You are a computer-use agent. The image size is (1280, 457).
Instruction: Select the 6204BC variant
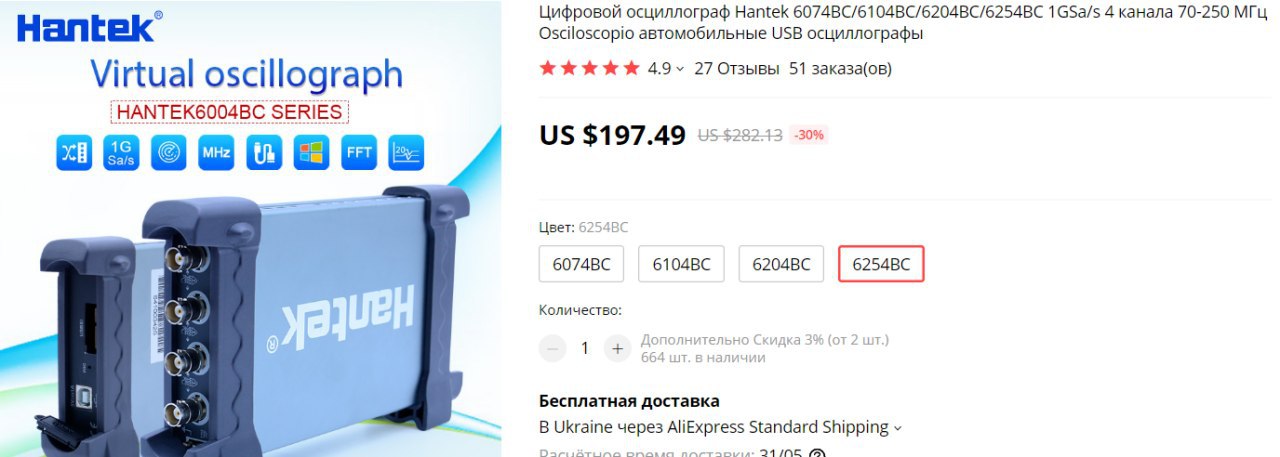click(781, 264)
